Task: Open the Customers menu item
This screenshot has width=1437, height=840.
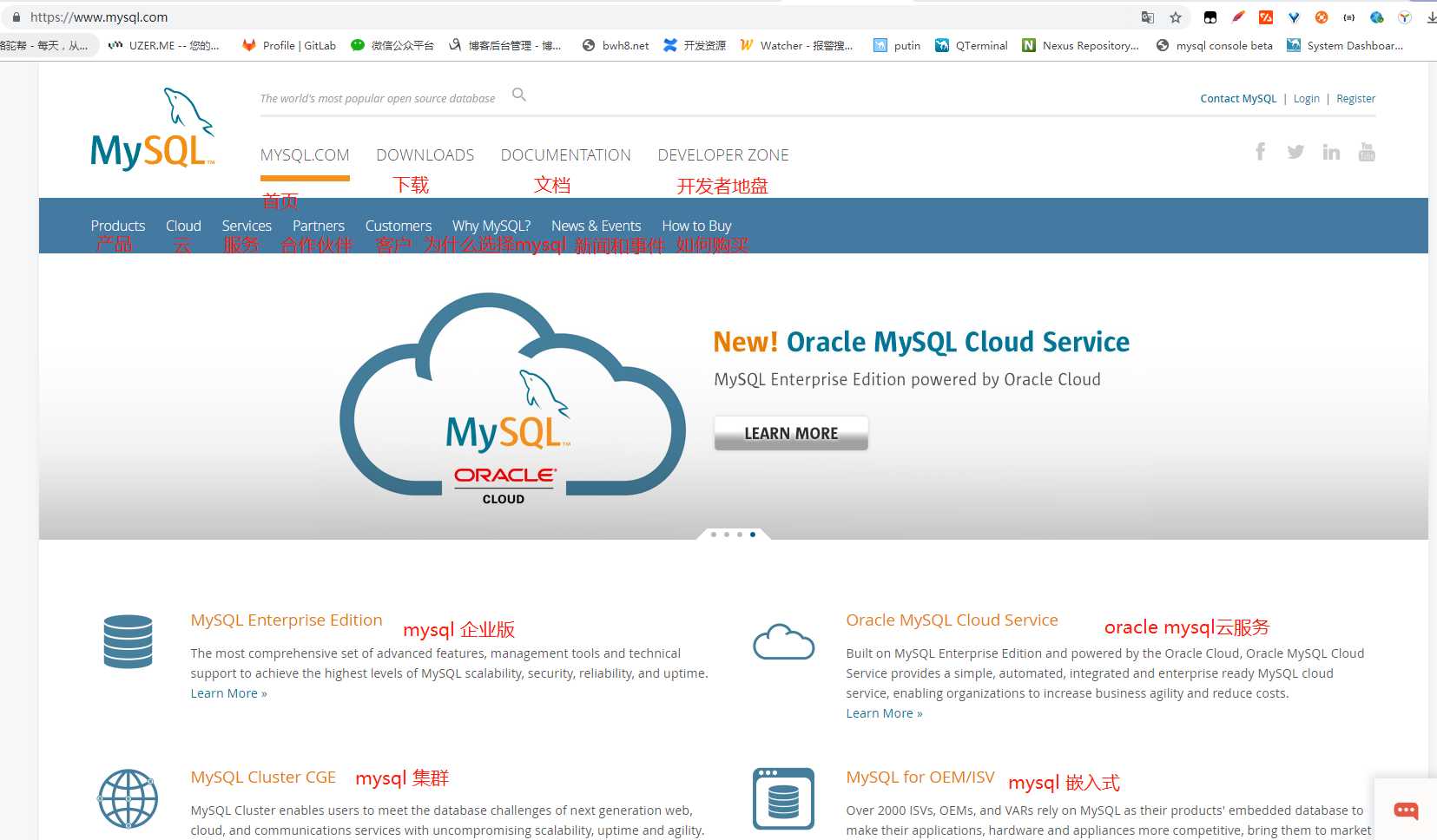Action: (399, 226)
